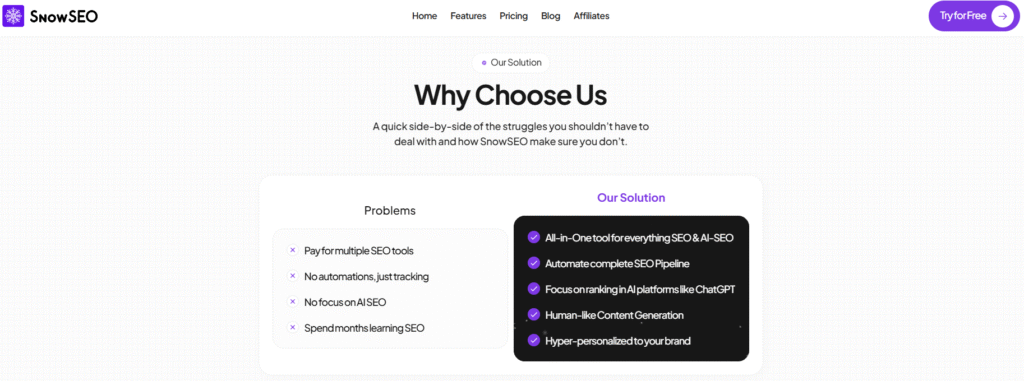This screenshot has width=1024, height=381.
Task: Click the X icon beside No focus on AI SEO
Action: pyautogui.click(x=293, y=302)
